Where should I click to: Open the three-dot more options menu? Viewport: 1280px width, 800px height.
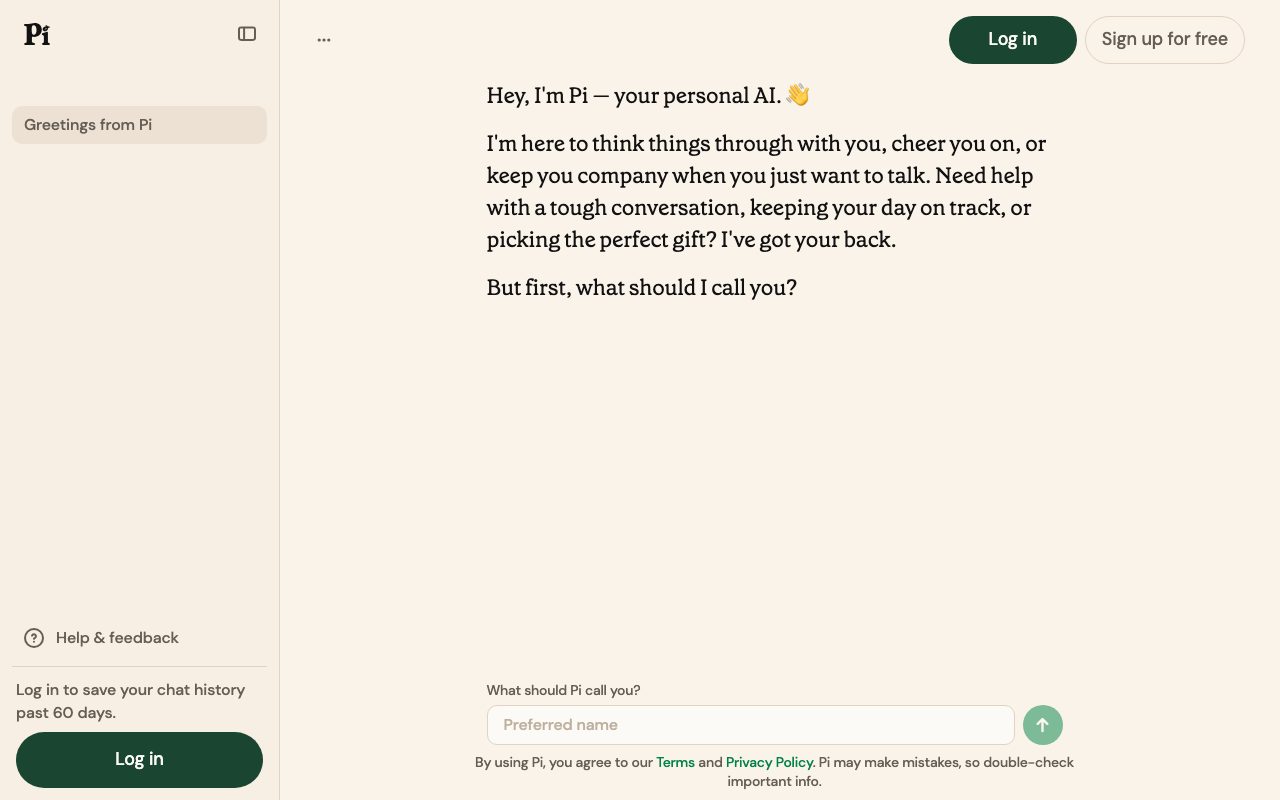pos(324,40)
